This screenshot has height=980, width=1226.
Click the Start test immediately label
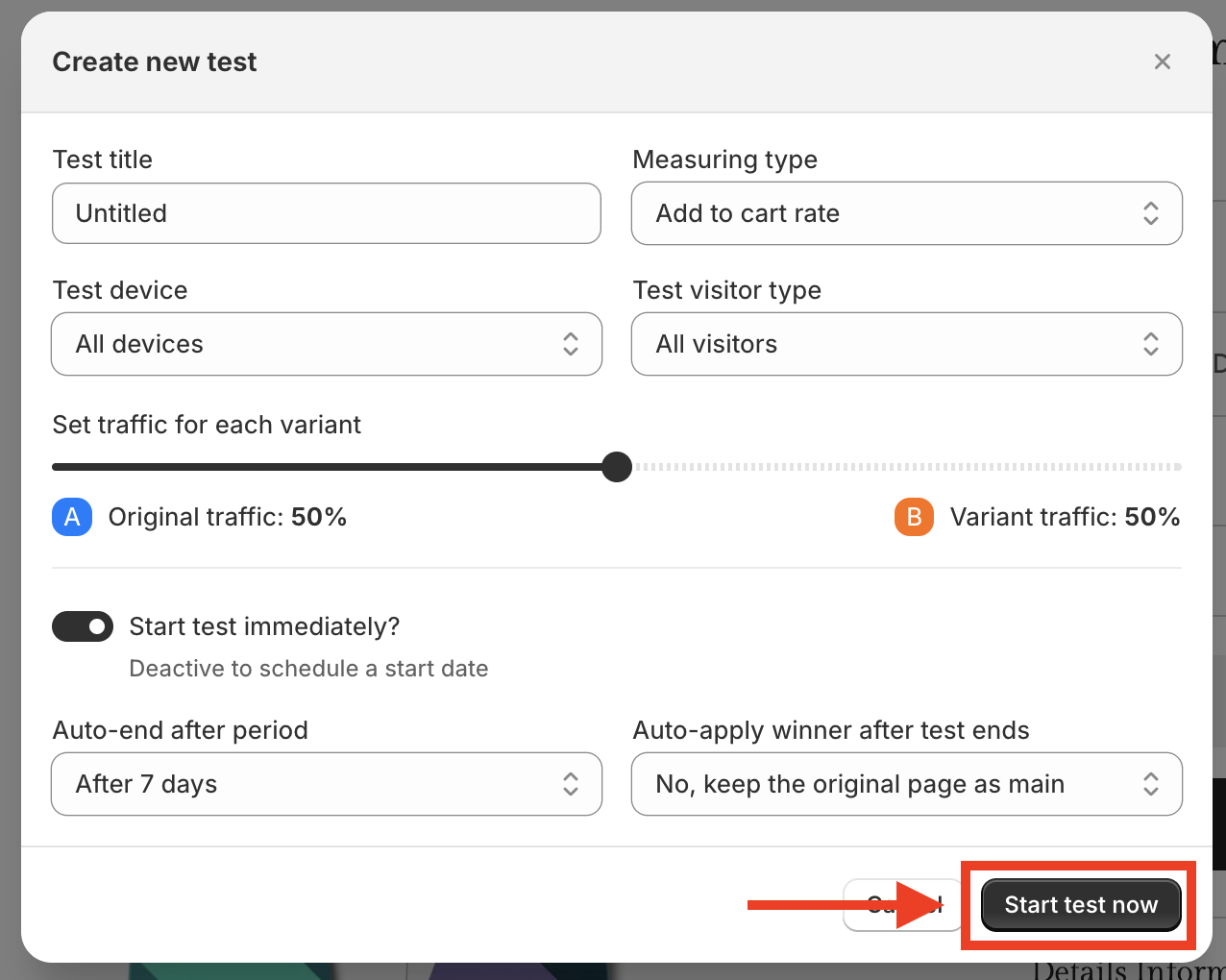[x=264, y=627]
